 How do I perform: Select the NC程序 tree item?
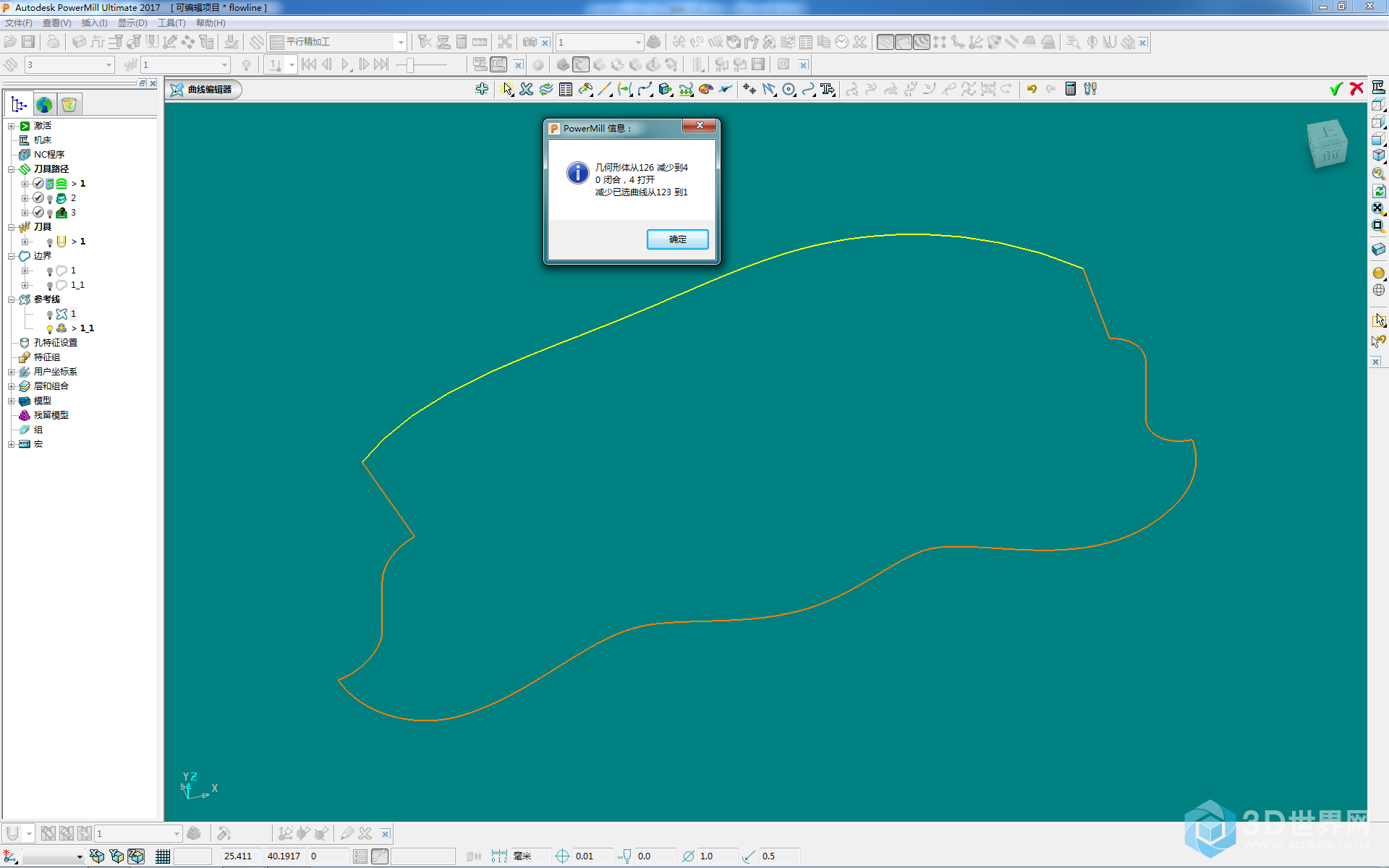[49, 155]
